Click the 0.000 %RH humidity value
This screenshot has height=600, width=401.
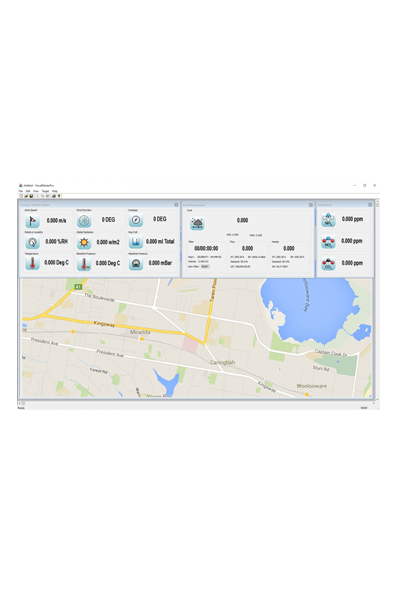tap(57, 242)
